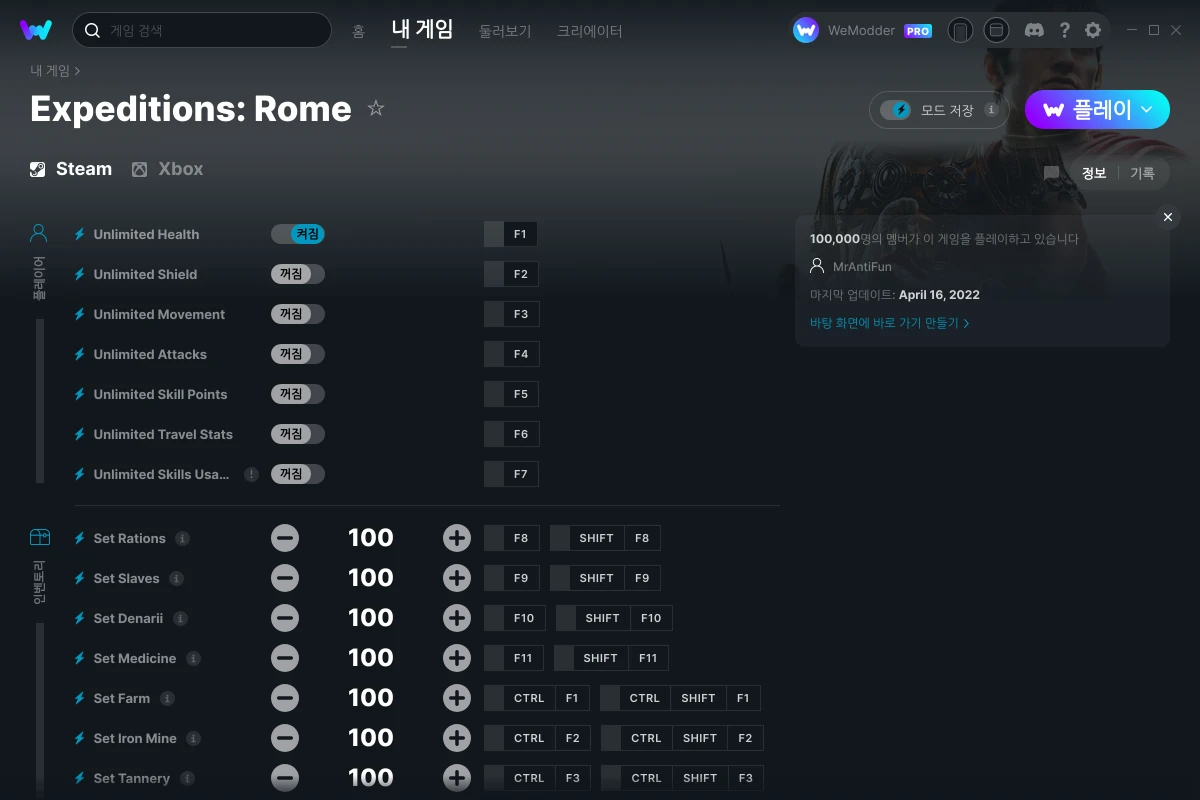Edit SHIFT F11 hotkey for Set Medicine
Viewport: 1200px width, 800px height.
point(611,658)
